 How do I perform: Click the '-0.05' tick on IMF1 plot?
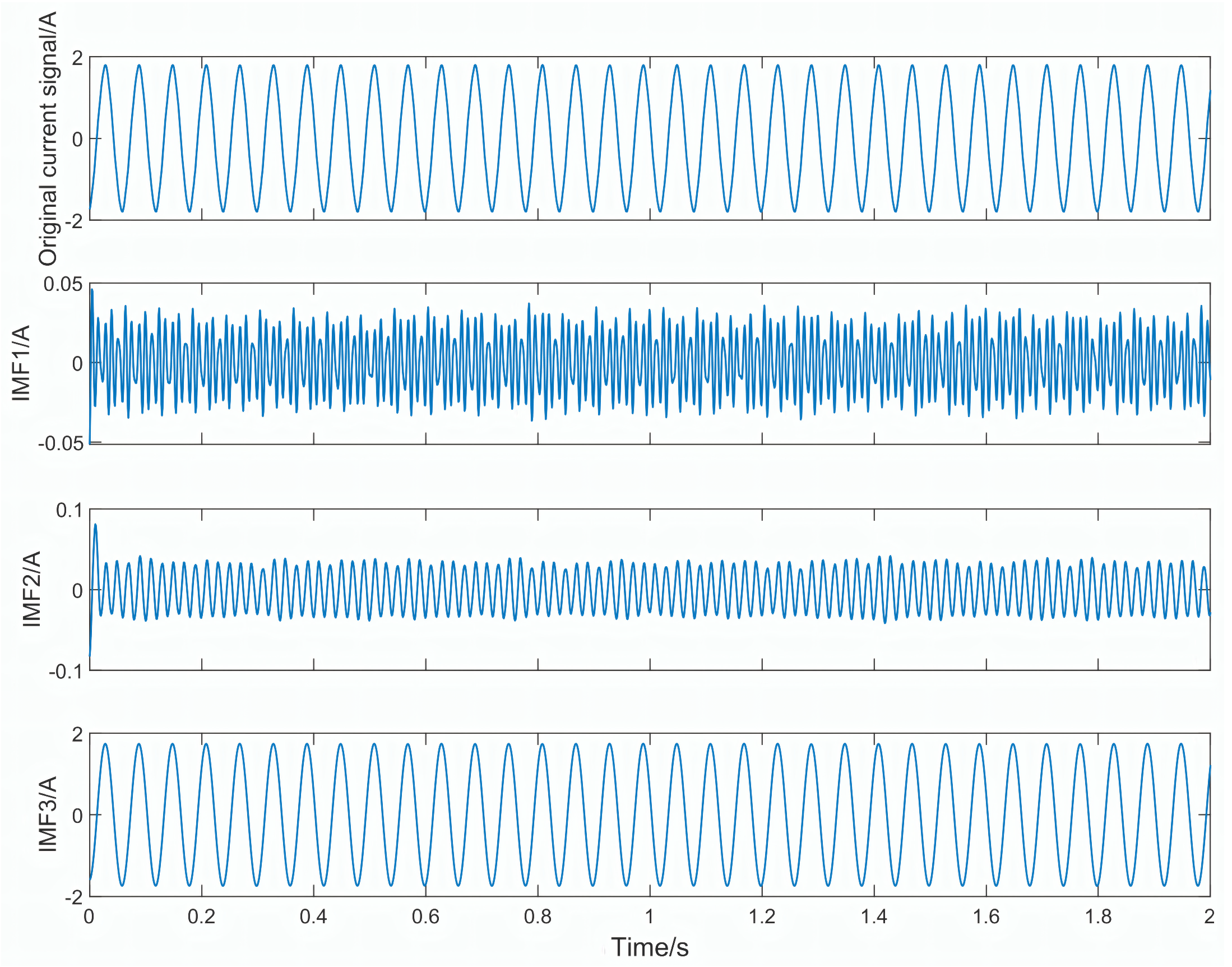61,443
